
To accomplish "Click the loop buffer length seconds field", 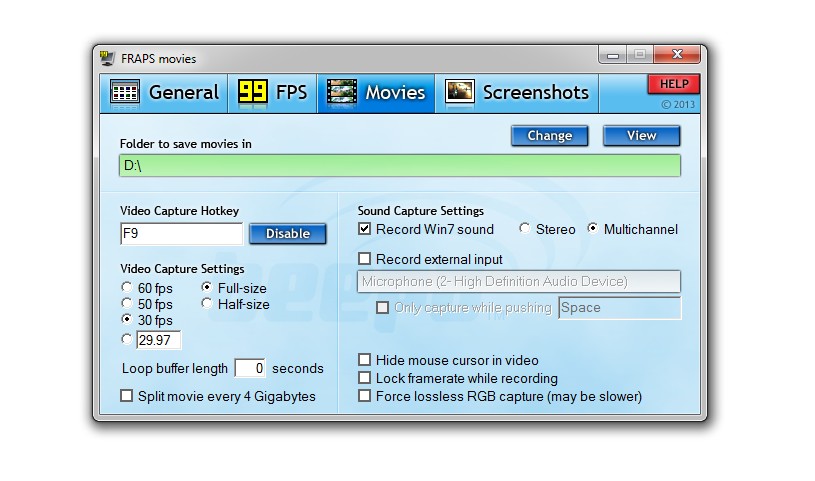I will (x=250, y=368).
